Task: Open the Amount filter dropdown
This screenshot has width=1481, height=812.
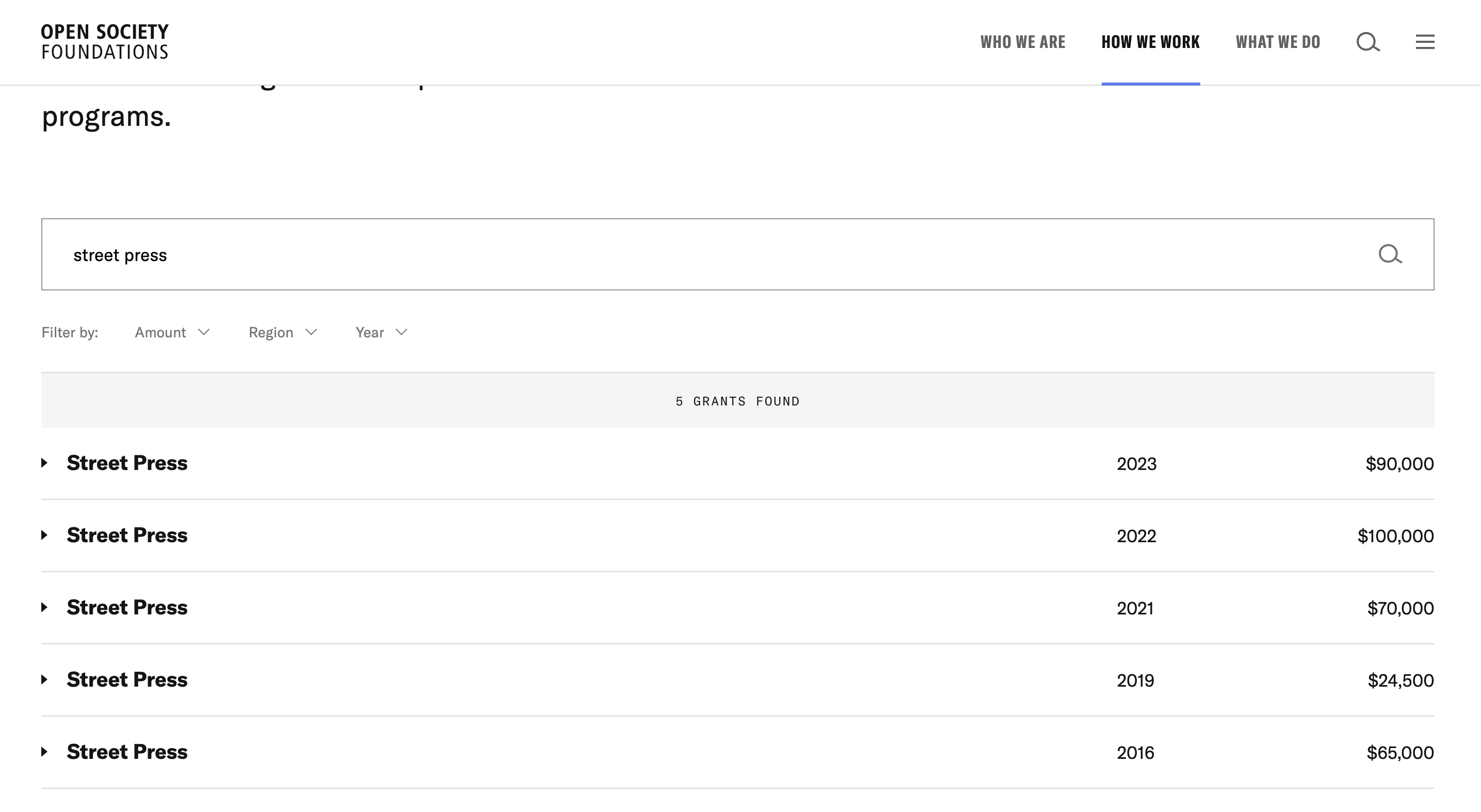Action: (172, 332)
